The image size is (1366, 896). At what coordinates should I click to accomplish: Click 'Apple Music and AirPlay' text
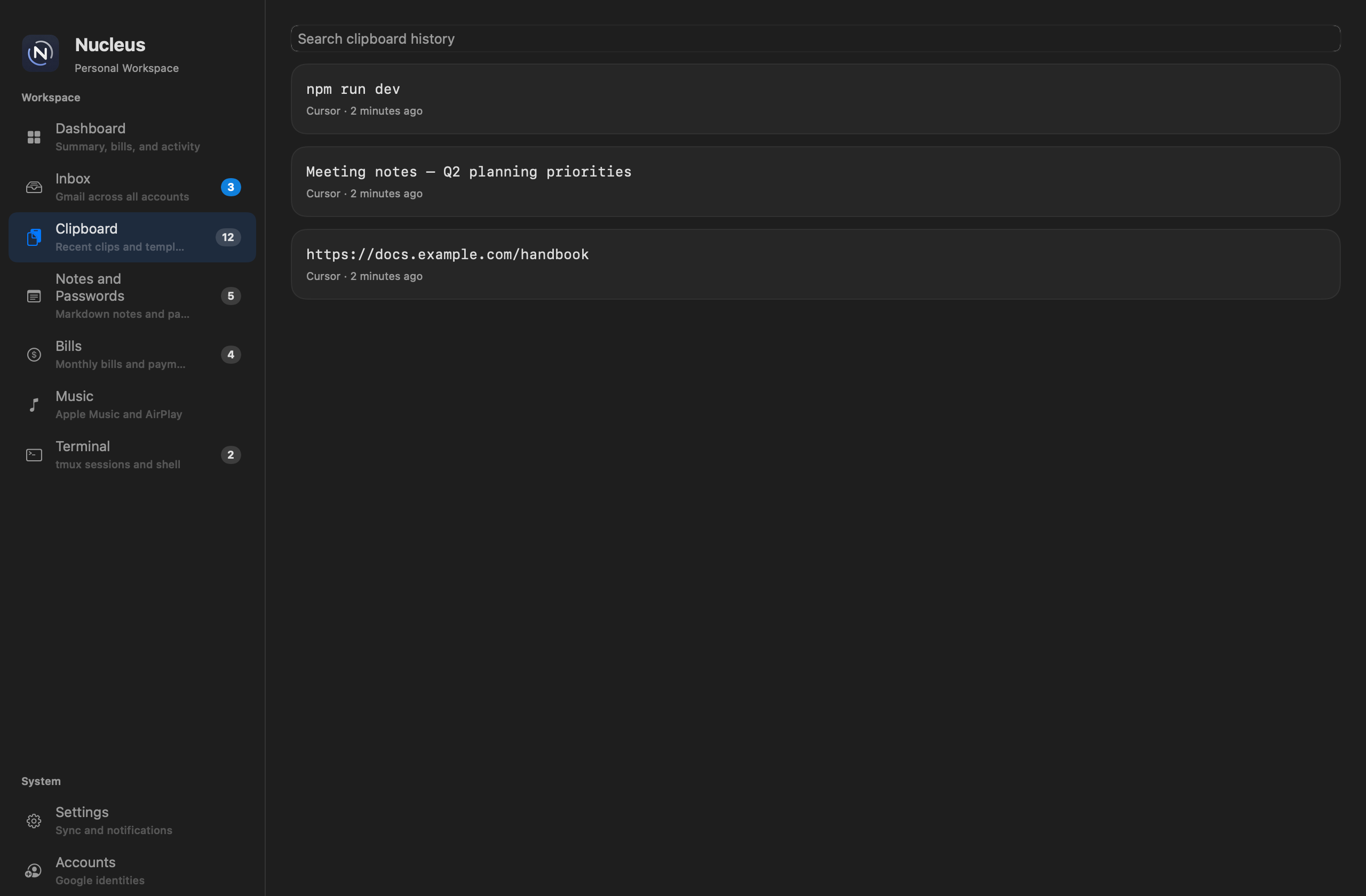tap(119, 414)
